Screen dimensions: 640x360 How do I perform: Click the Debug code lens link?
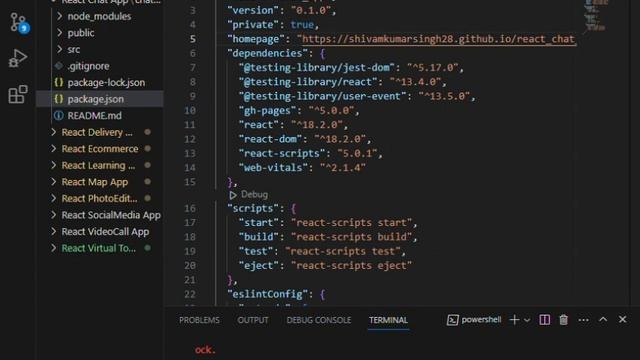tap(254, 195)
